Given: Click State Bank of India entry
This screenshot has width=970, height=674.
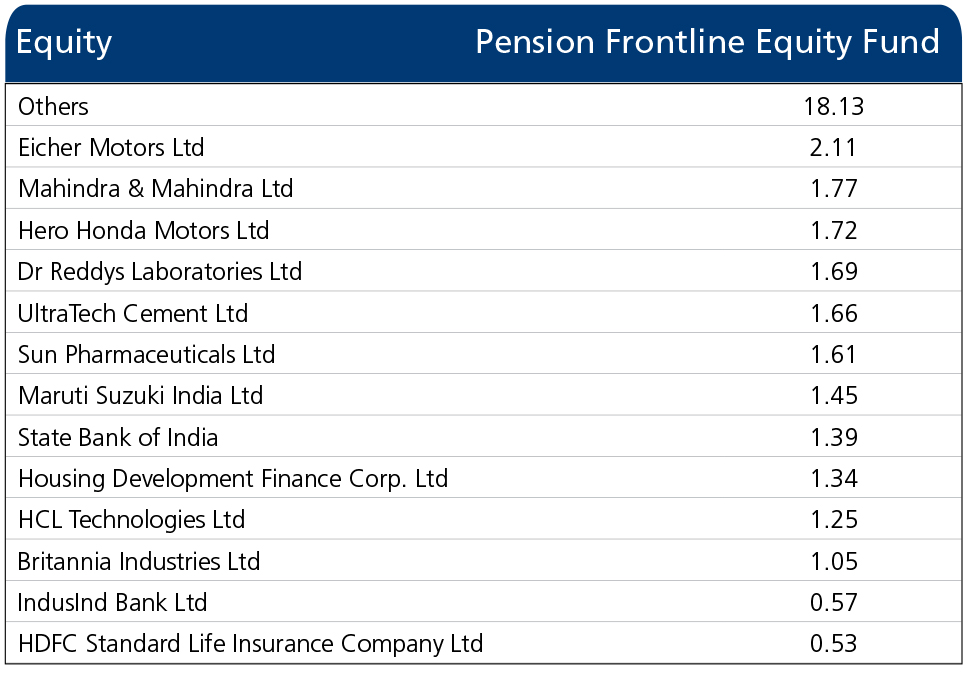Looking at the screenshot, I should click(x=118, y=437).
